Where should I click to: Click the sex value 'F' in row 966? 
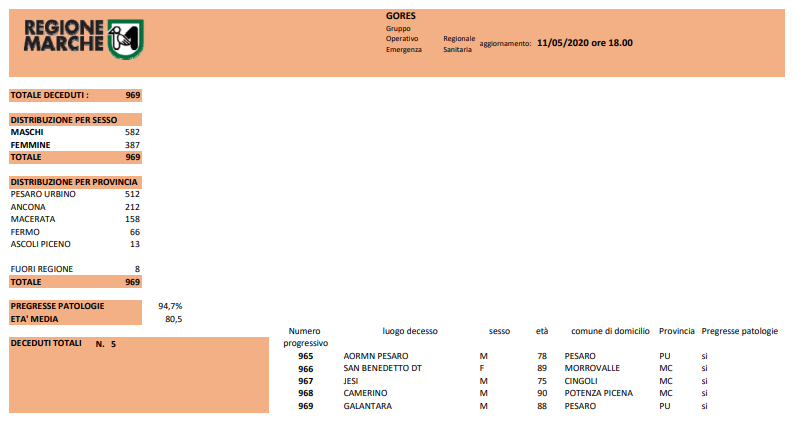coord(482,369)
